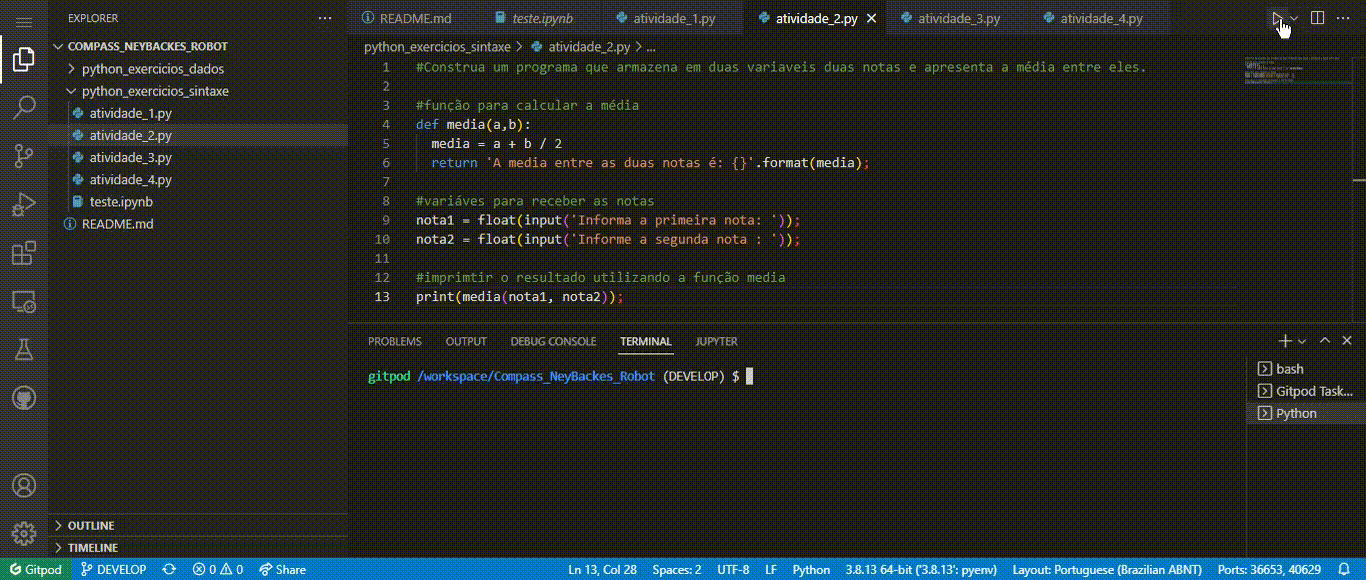This screenshot has height=580, width=1366.
Task: Click the Ports: 36653, 40629 status item
Action: [1269, 569]
